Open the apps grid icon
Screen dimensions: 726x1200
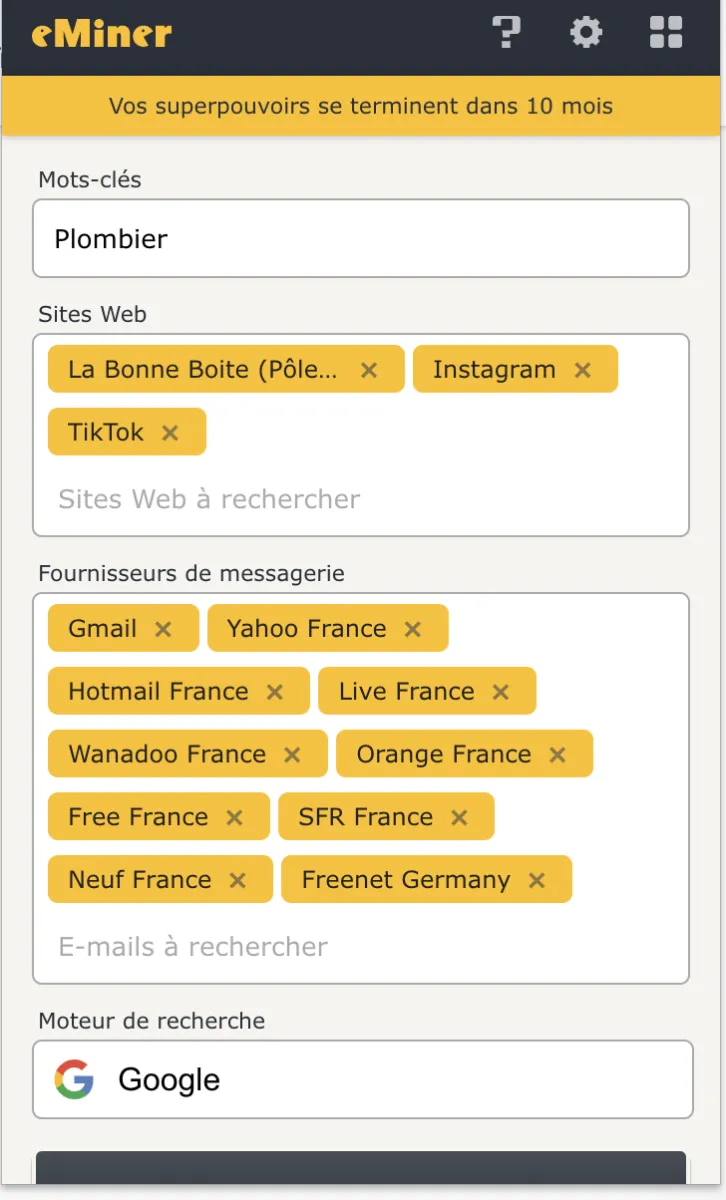click(666, 32)
